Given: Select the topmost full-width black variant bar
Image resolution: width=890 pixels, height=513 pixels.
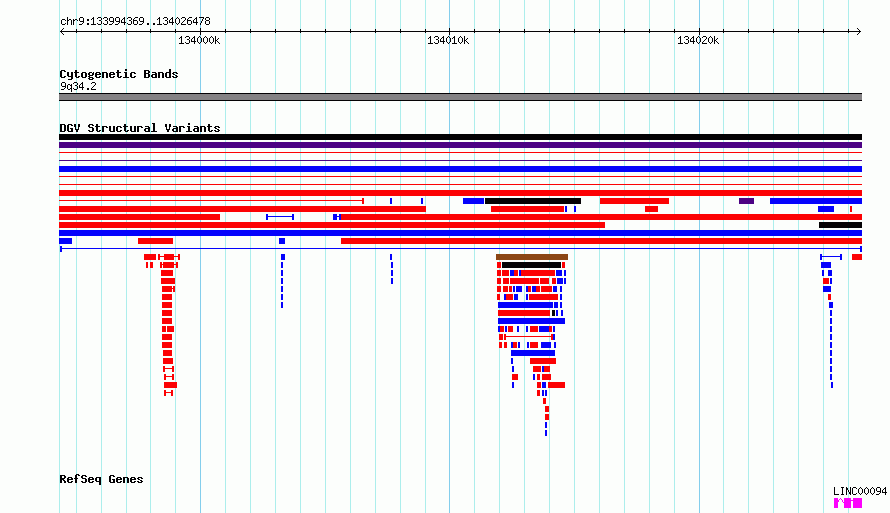Looking at the screenshot, I should click(460, 137).
